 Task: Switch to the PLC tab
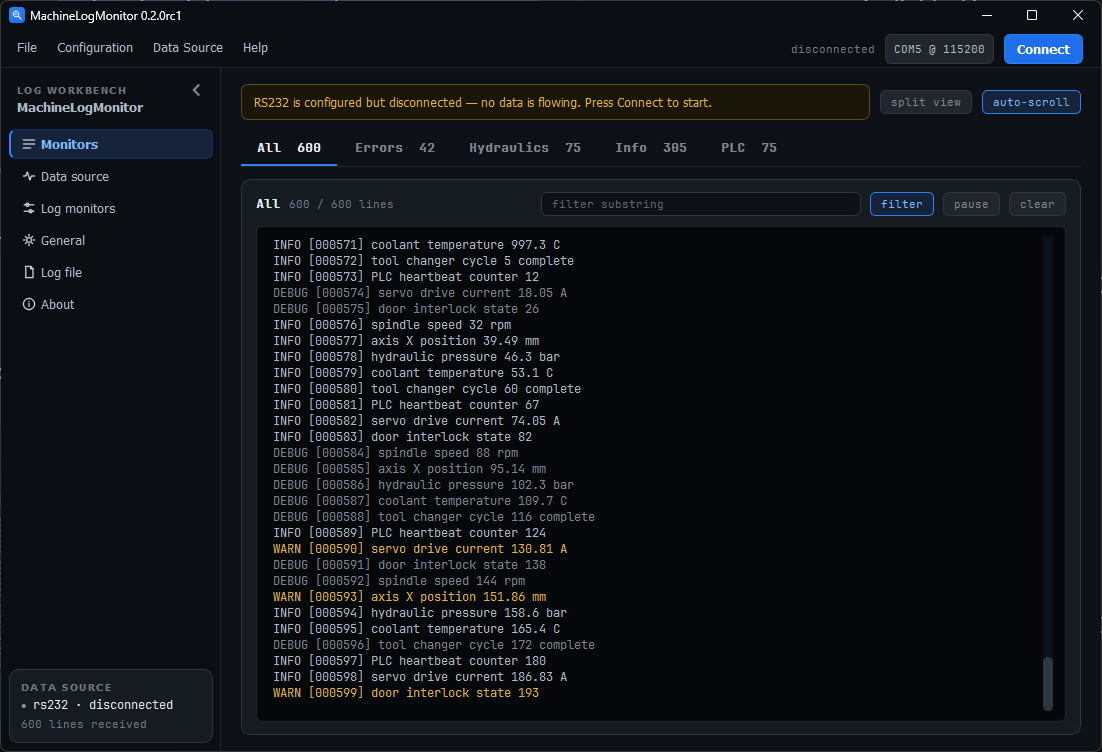point(748,148)
